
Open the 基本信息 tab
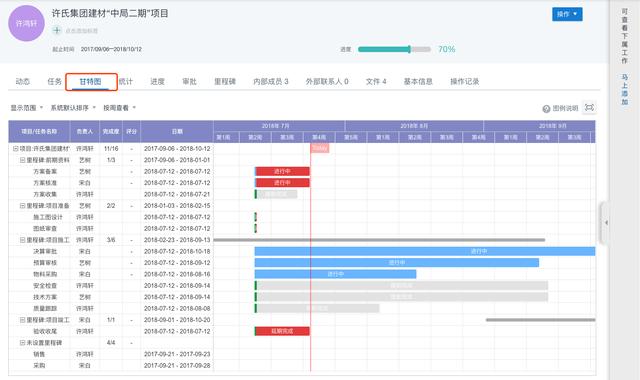(418, 82)
